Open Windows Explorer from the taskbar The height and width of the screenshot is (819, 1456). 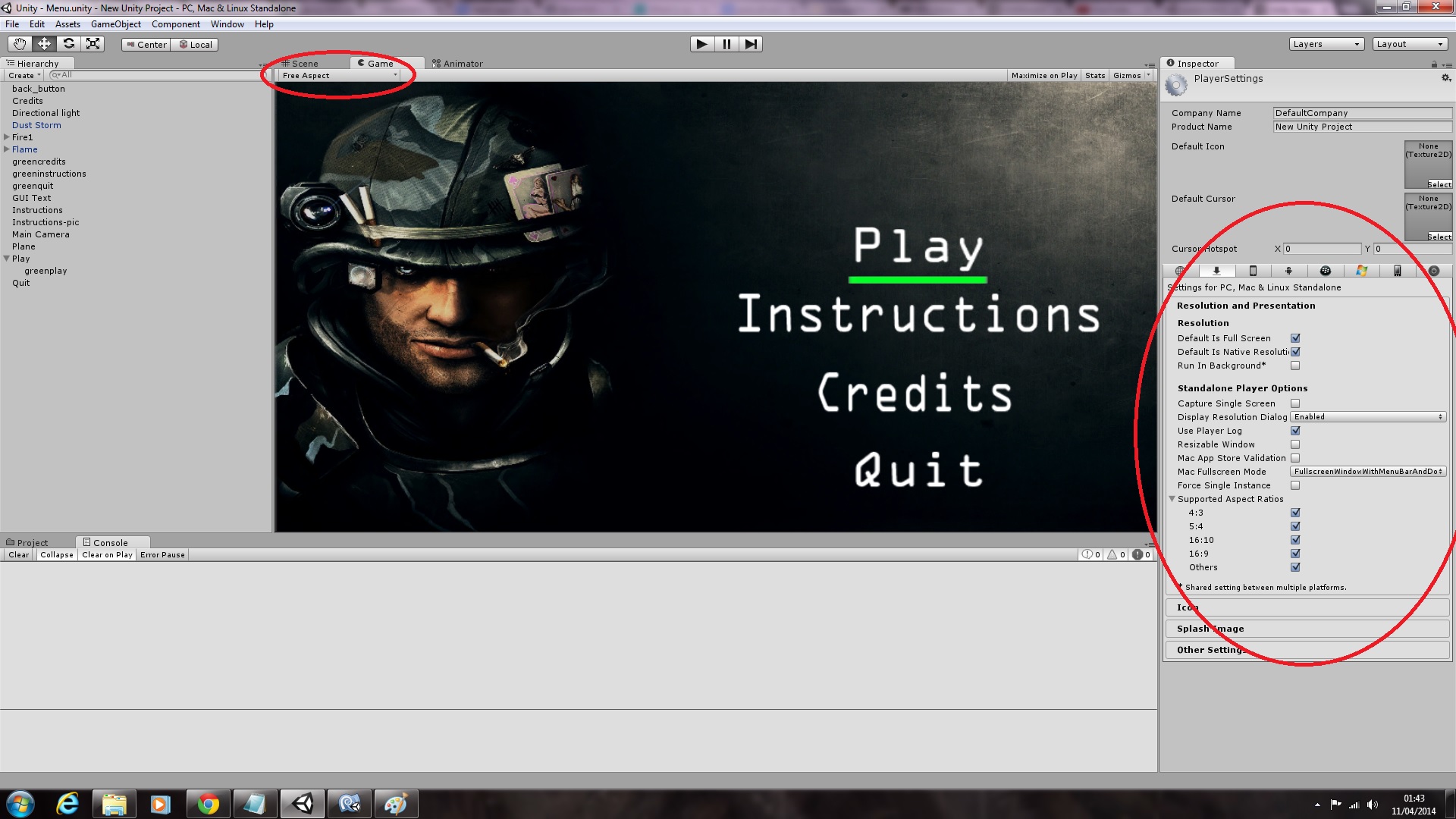(114, 804)
